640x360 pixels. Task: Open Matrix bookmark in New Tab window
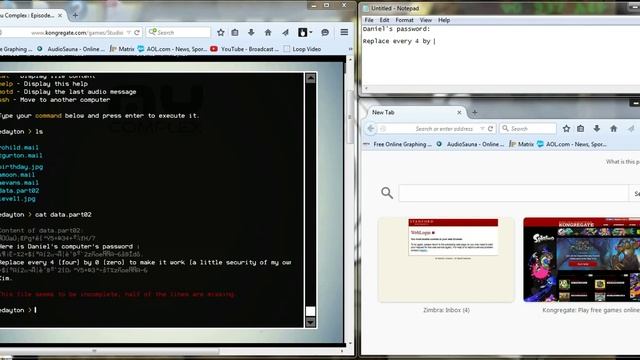click(x=522, y=144)
